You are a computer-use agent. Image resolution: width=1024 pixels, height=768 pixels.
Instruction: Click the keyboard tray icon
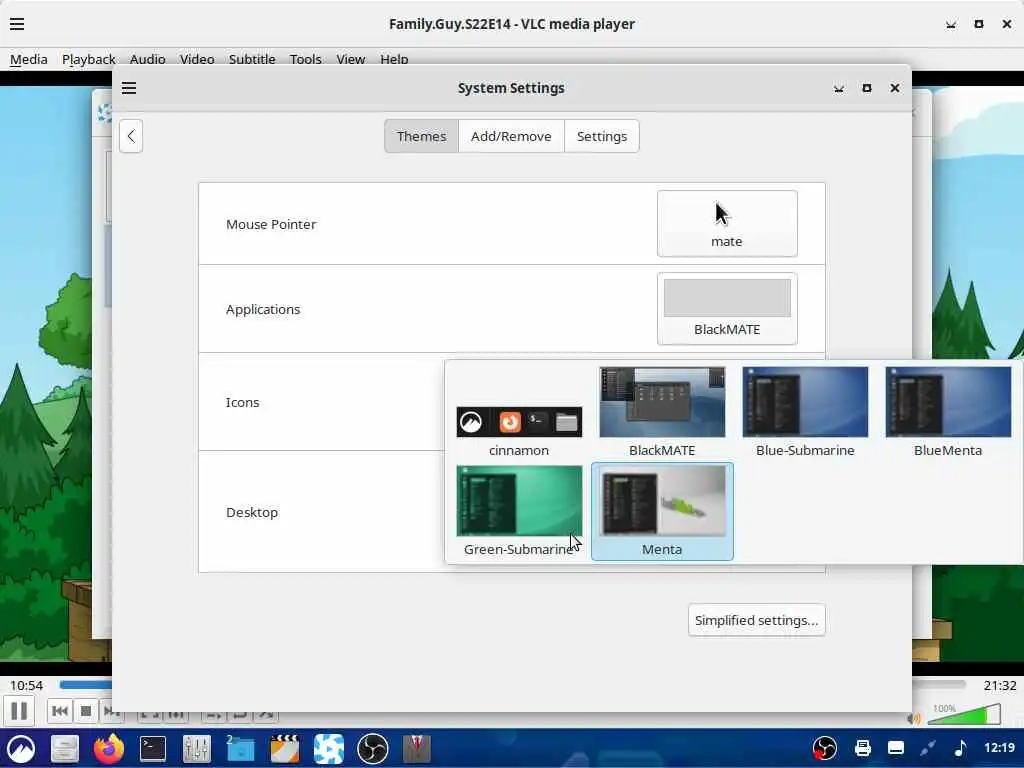[x=896, y=748]
